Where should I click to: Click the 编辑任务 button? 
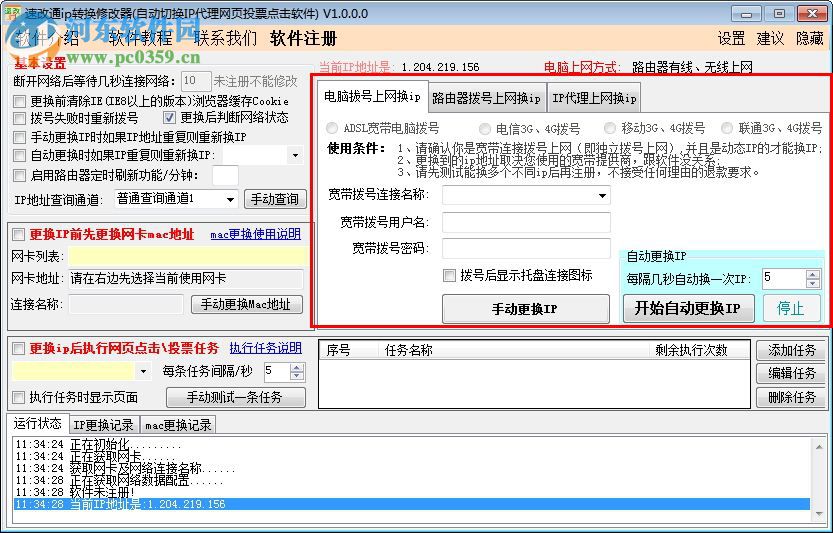coord(791,374)
